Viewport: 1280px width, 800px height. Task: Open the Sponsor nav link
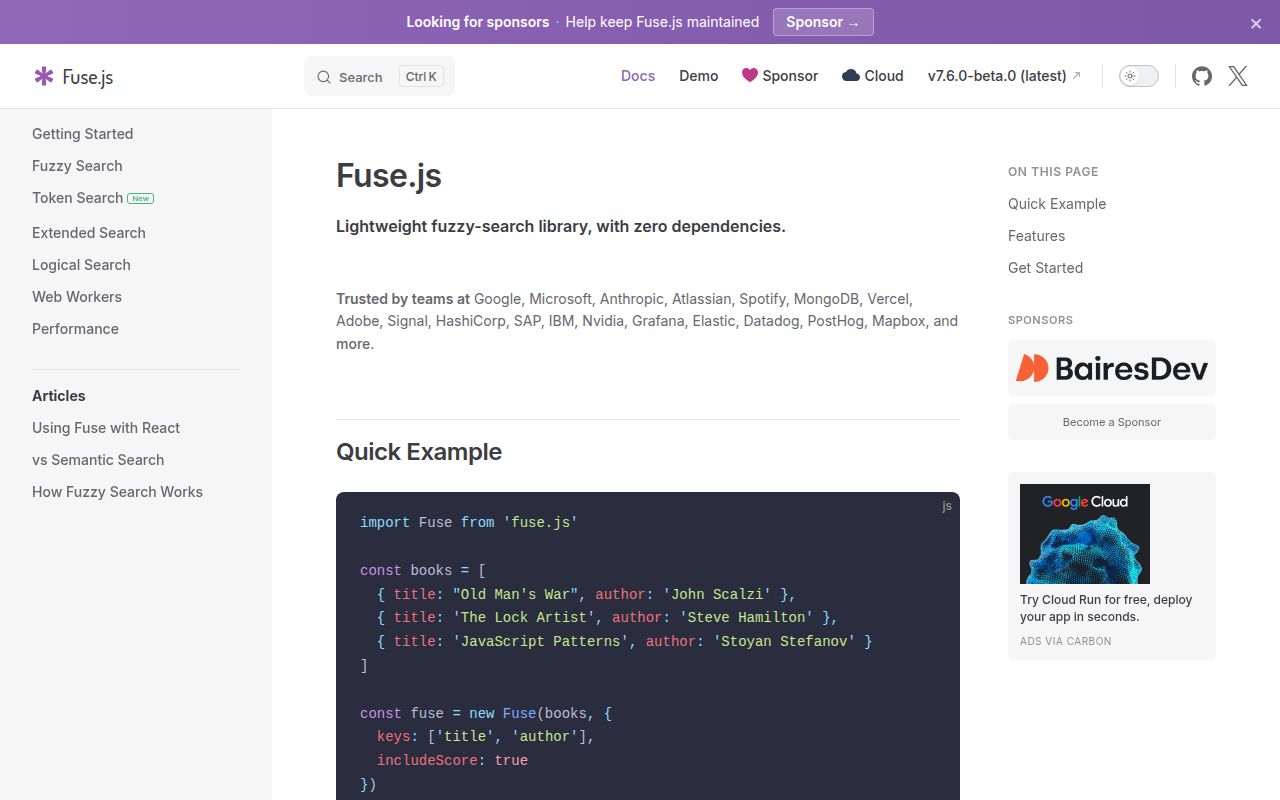[780, 76]
